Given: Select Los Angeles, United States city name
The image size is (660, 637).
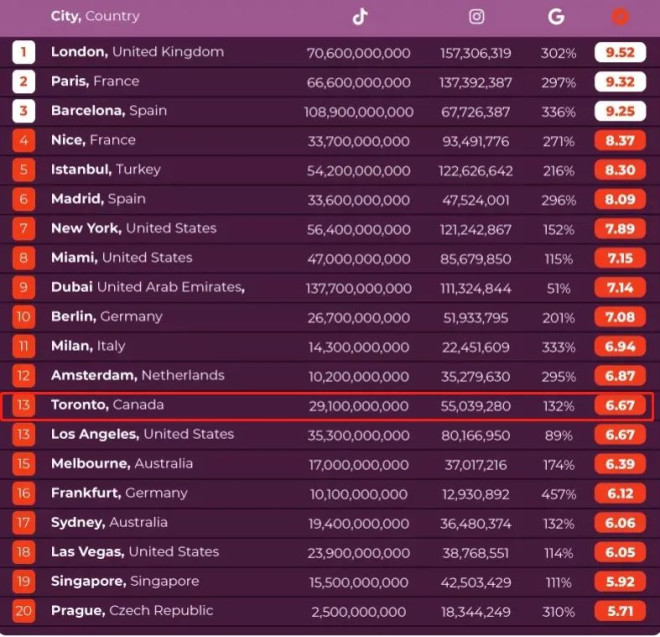Looking at the screenshot, I should [142, 435].
